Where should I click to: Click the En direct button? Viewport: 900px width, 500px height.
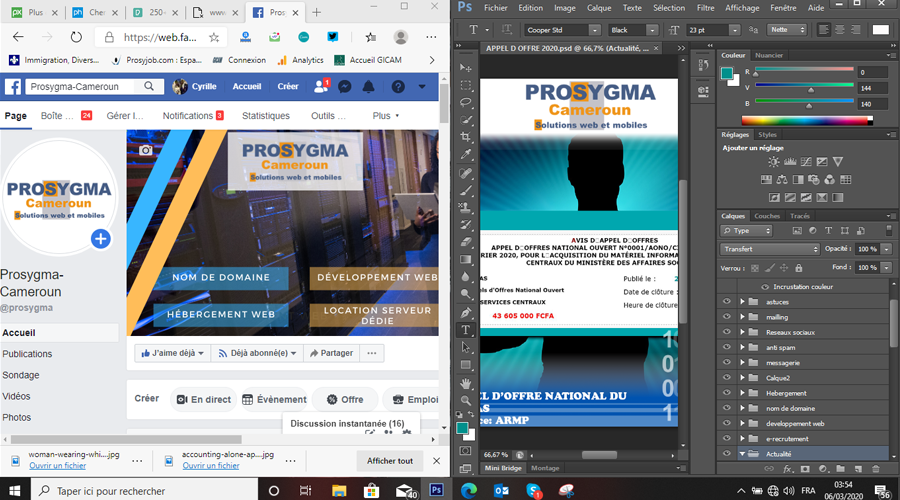pos(204,400)
